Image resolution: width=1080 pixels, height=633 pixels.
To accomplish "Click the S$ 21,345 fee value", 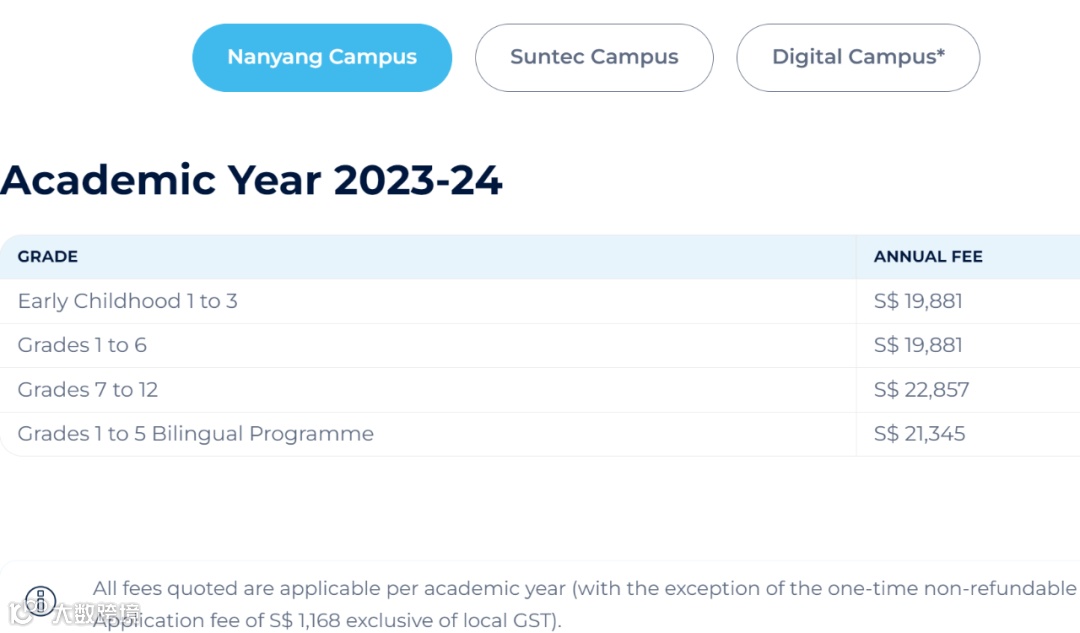I will [919, 434].
